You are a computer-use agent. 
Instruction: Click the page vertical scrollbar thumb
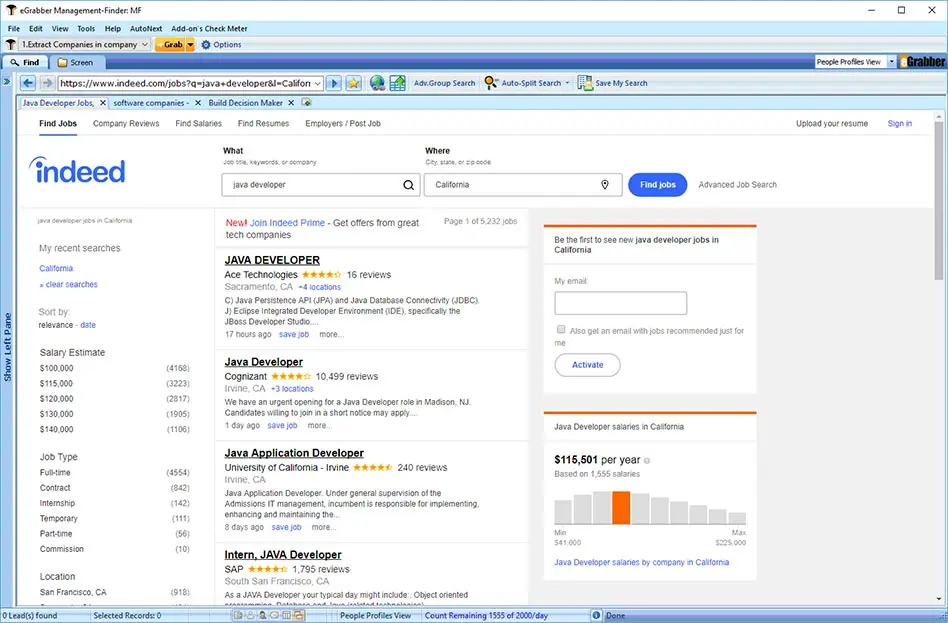coord(938,201)
